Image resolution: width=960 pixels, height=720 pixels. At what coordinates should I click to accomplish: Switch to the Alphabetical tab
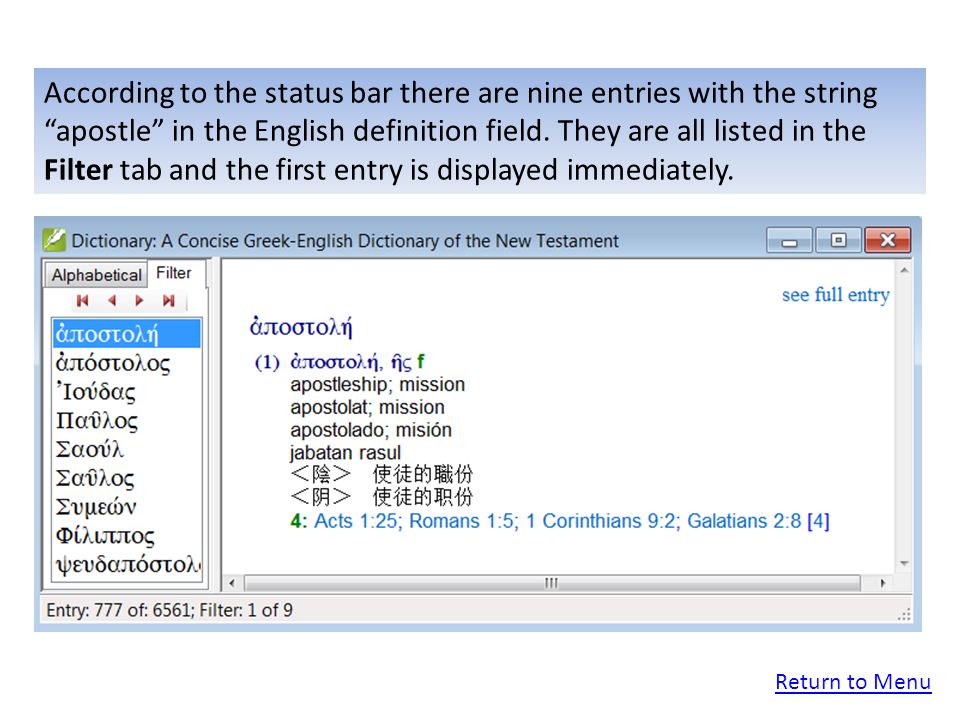[x=96, y=275]
